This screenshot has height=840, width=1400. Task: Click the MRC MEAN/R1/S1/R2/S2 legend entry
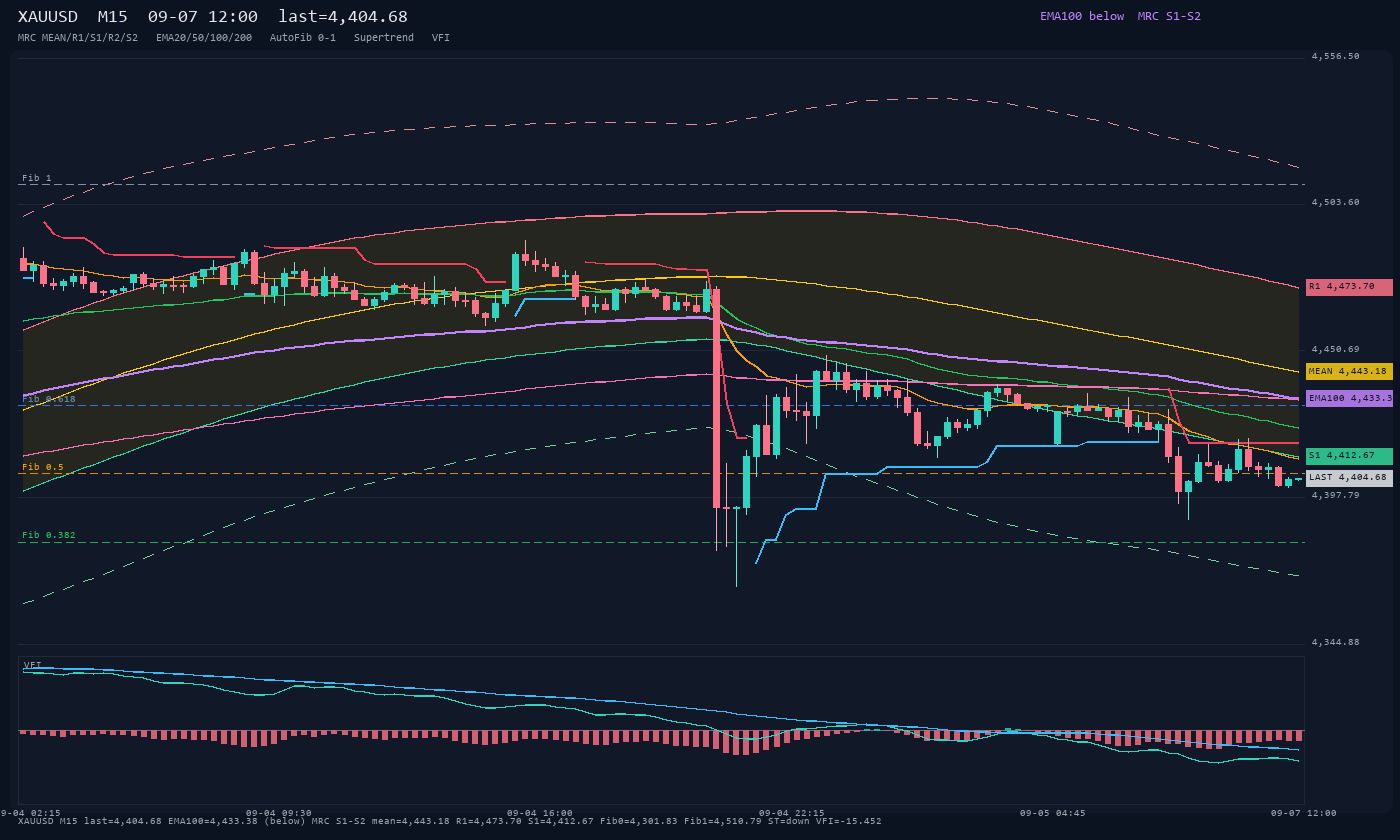tap(78, 38)
